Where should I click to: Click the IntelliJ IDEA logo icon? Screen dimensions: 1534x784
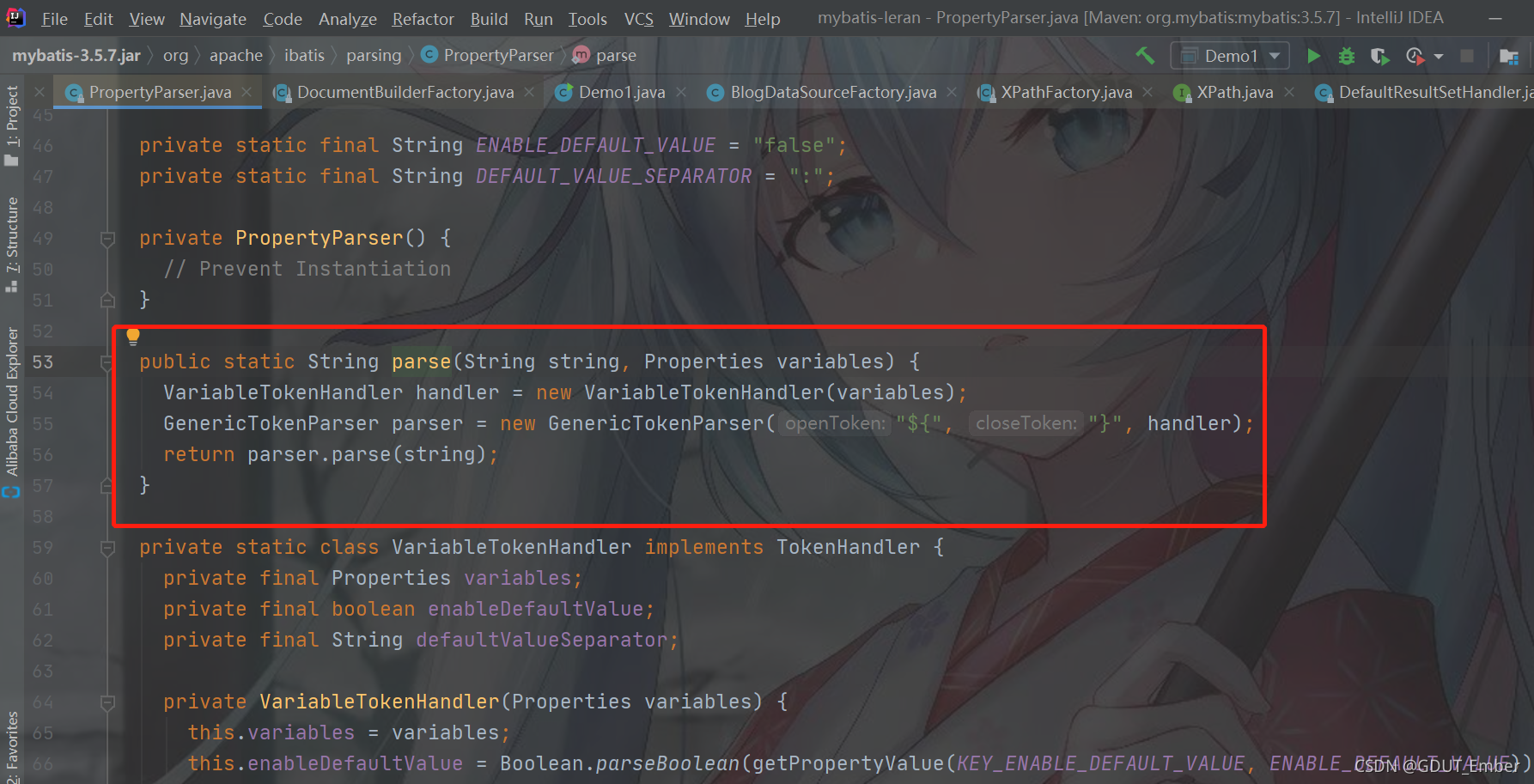(15, 17)
